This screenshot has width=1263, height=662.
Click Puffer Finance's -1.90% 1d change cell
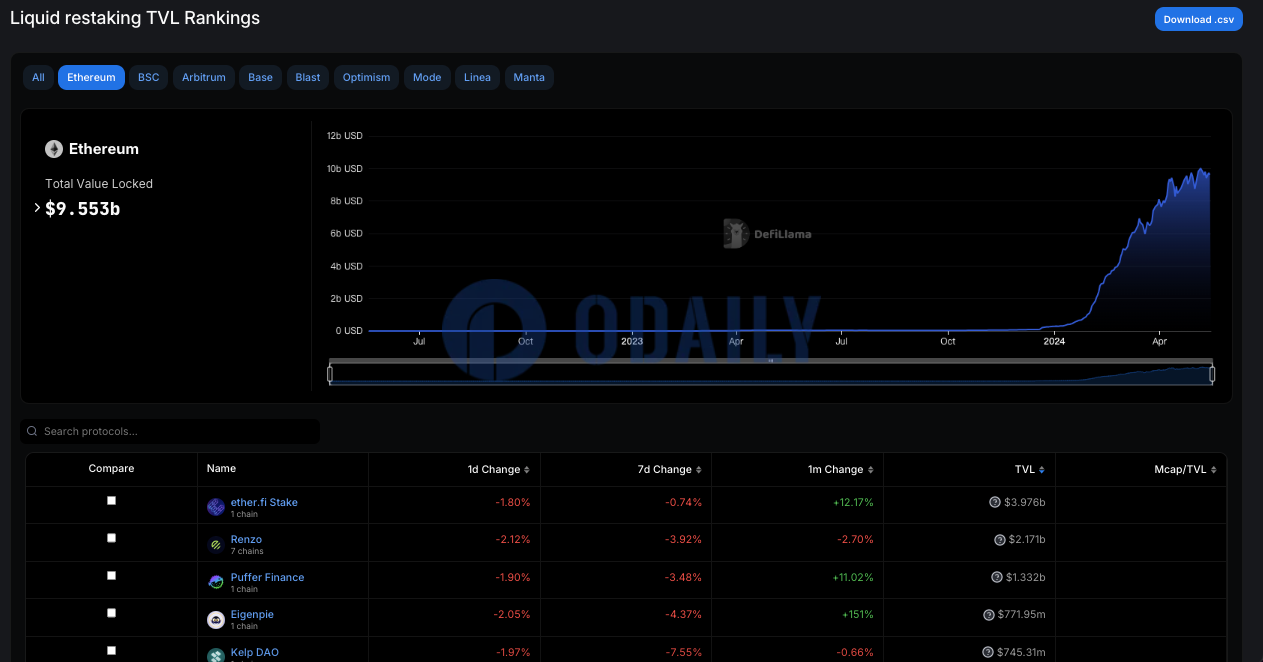512,577
